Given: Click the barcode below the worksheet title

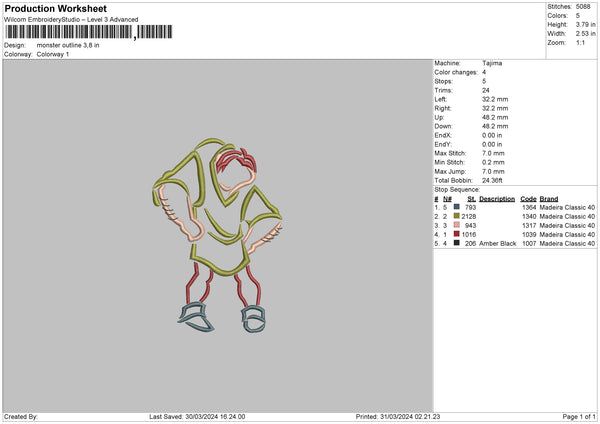Looking at the screenshot, I should [x=89, y=32].
